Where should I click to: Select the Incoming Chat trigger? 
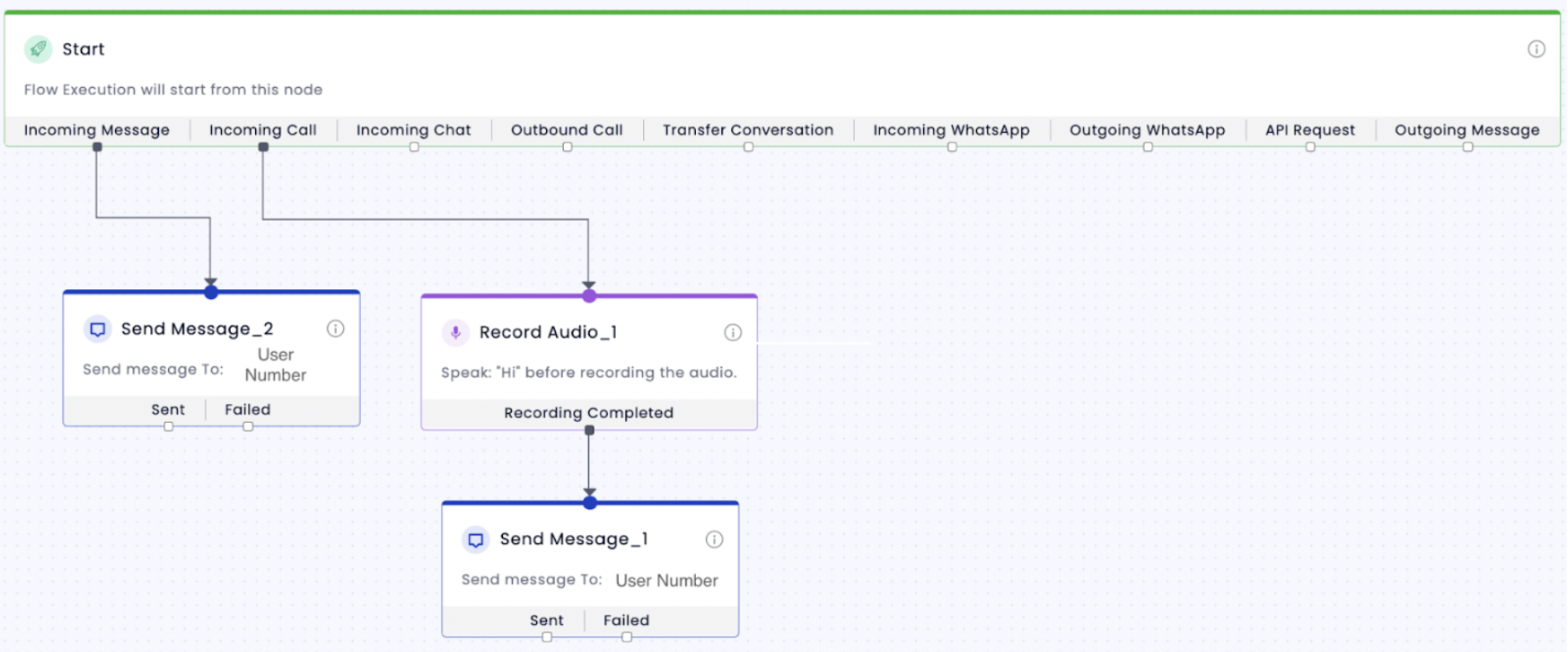point(414,130)
